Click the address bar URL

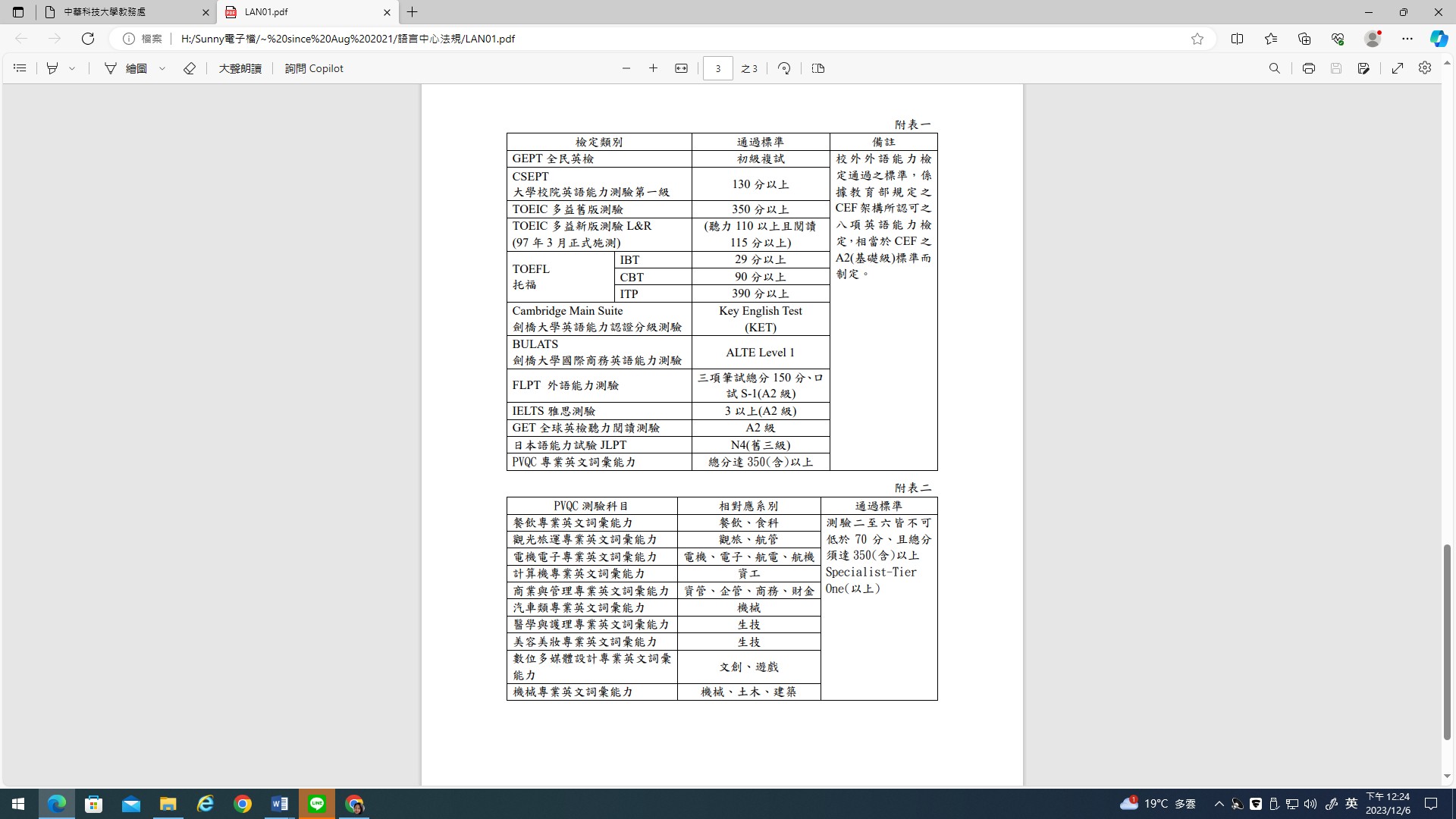[x=348, y=39]
